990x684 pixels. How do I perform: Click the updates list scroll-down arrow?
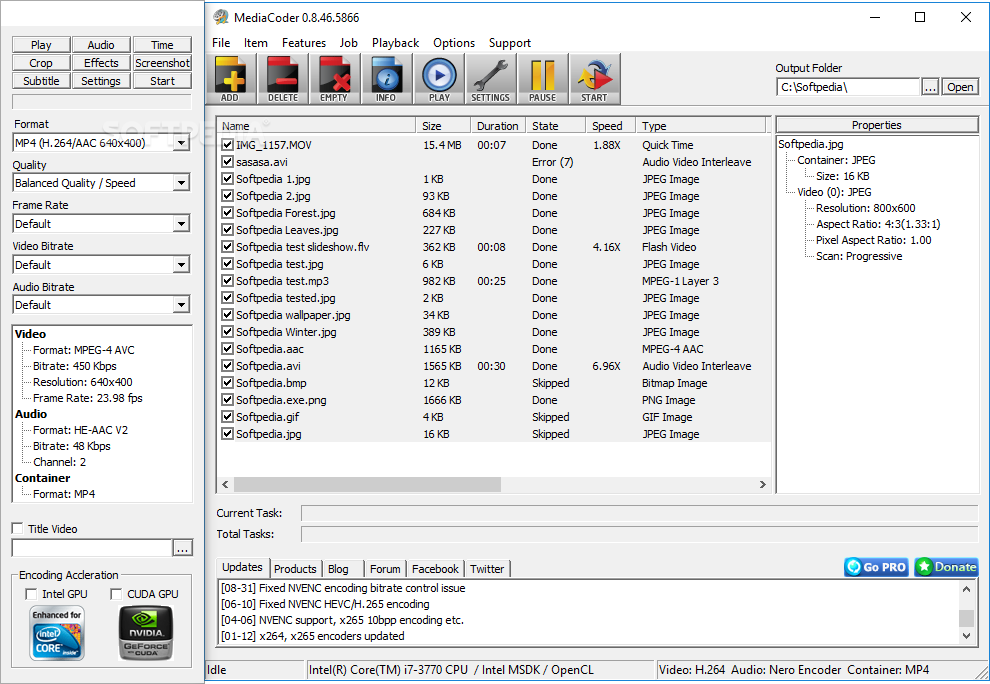(x=966, y=636)
